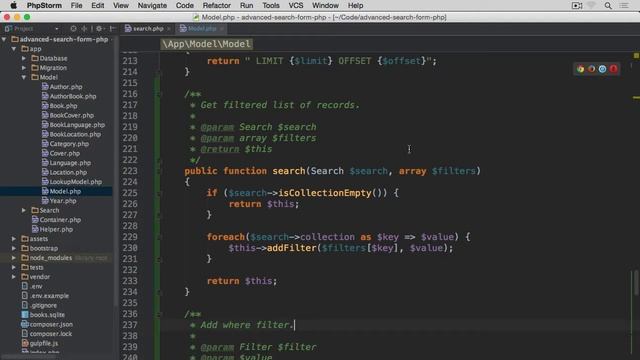Open the Refactor menu
Screen dimensions: 640x360
point(216,6)
